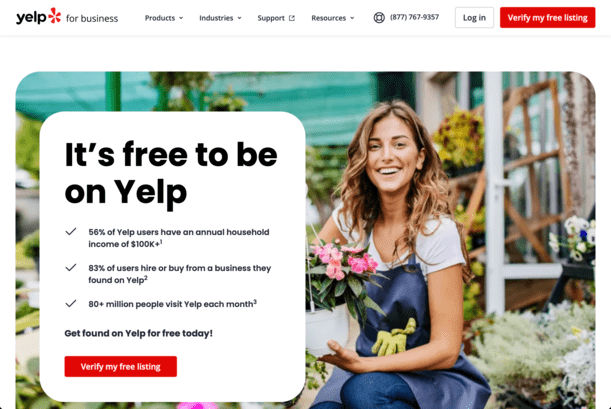
Task: Click the Log in button
Action: (x=474, y=18)
